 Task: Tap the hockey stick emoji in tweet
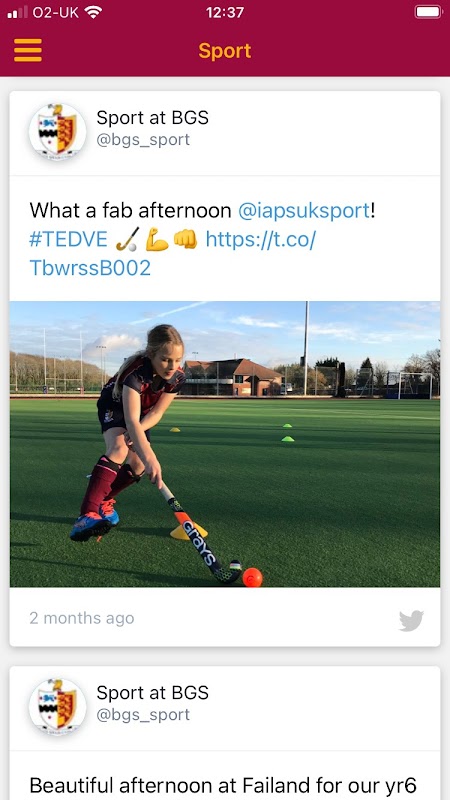[127, 239]
